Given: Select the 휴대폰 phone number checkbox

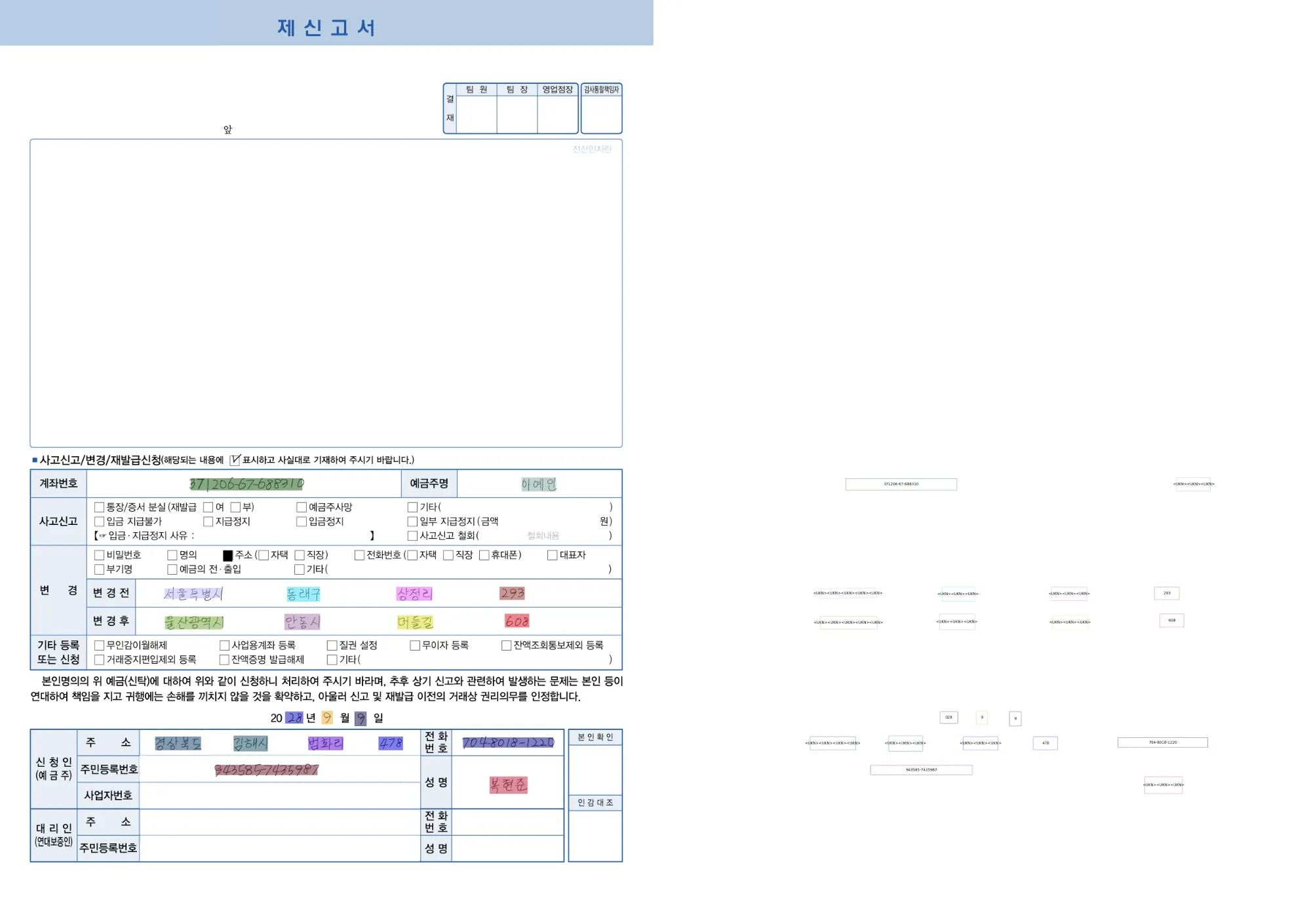Looking at the screenshot, I should (x=484, y=555).
